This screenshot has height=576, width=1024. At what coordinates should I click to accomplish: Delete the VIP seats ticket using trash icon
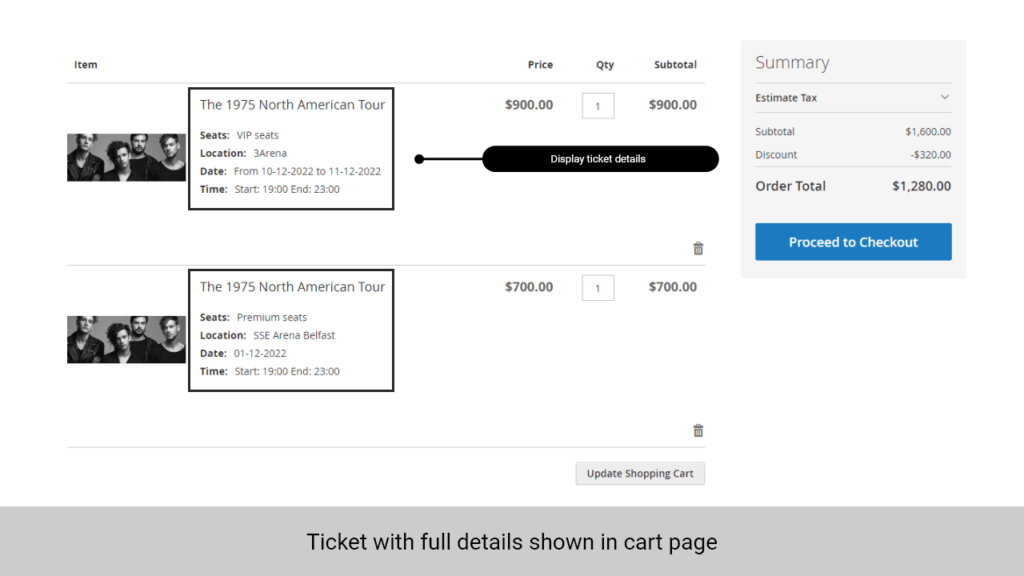[x=698, y=248]
